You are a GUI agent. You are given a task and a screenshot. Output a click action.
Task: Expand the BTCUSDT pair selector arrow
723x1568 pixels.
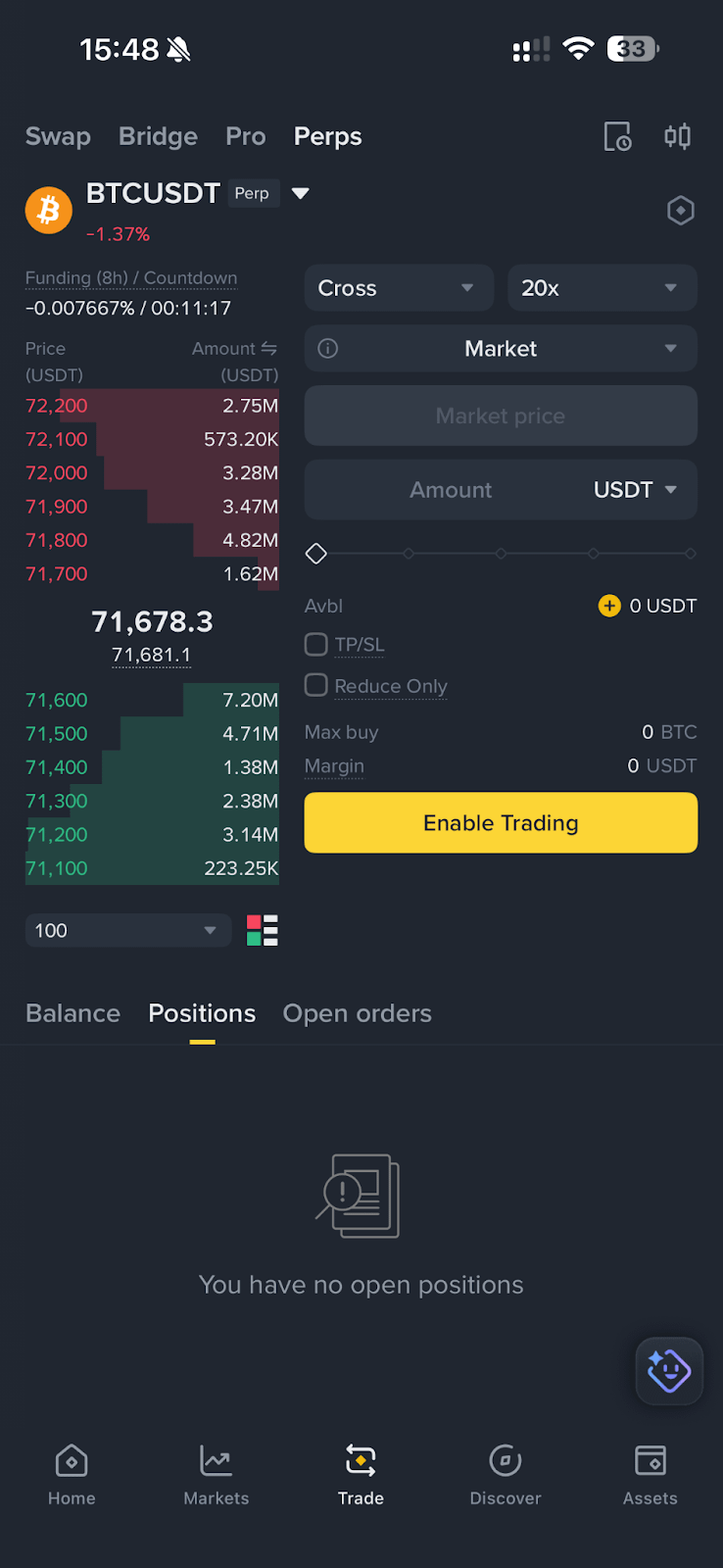[301, 193]
